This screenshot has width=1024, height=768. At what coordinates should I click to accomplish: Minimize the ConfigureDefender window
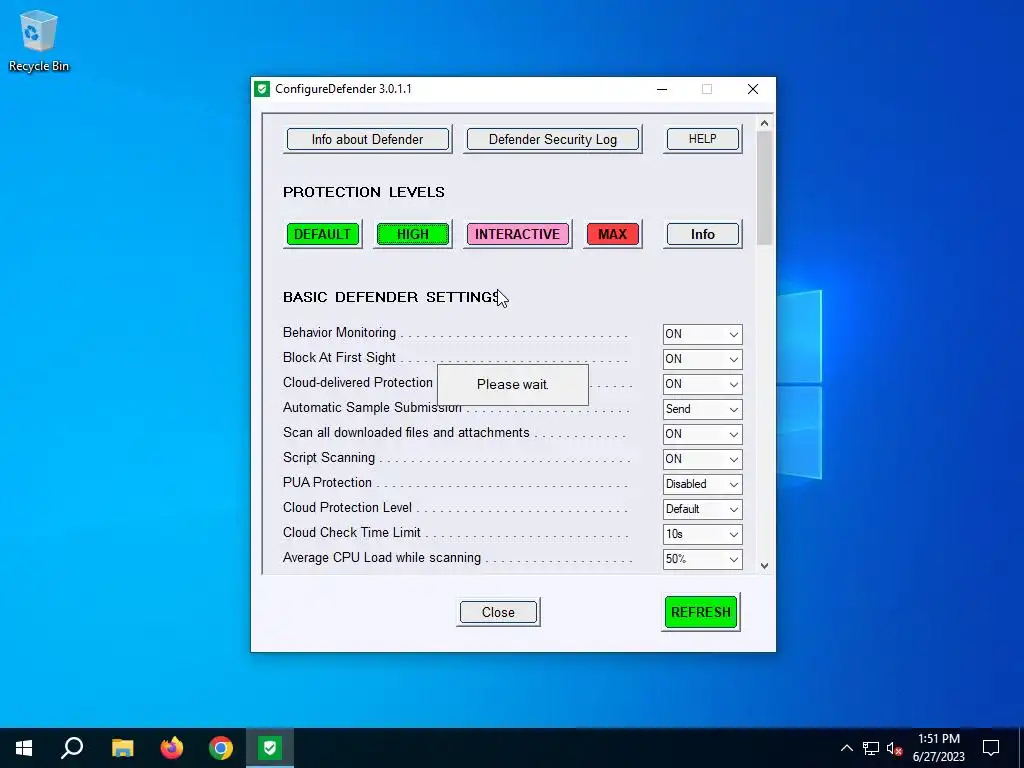662,89
